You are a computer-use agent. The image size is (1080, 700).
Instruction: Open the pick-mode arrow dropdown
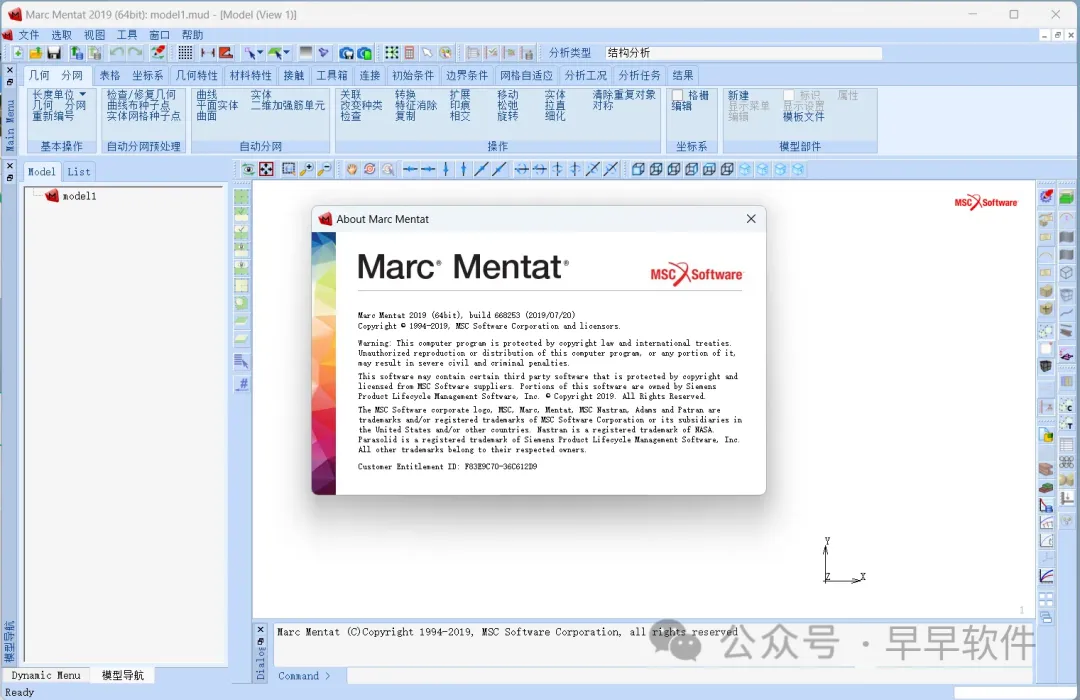click(261, 53)
